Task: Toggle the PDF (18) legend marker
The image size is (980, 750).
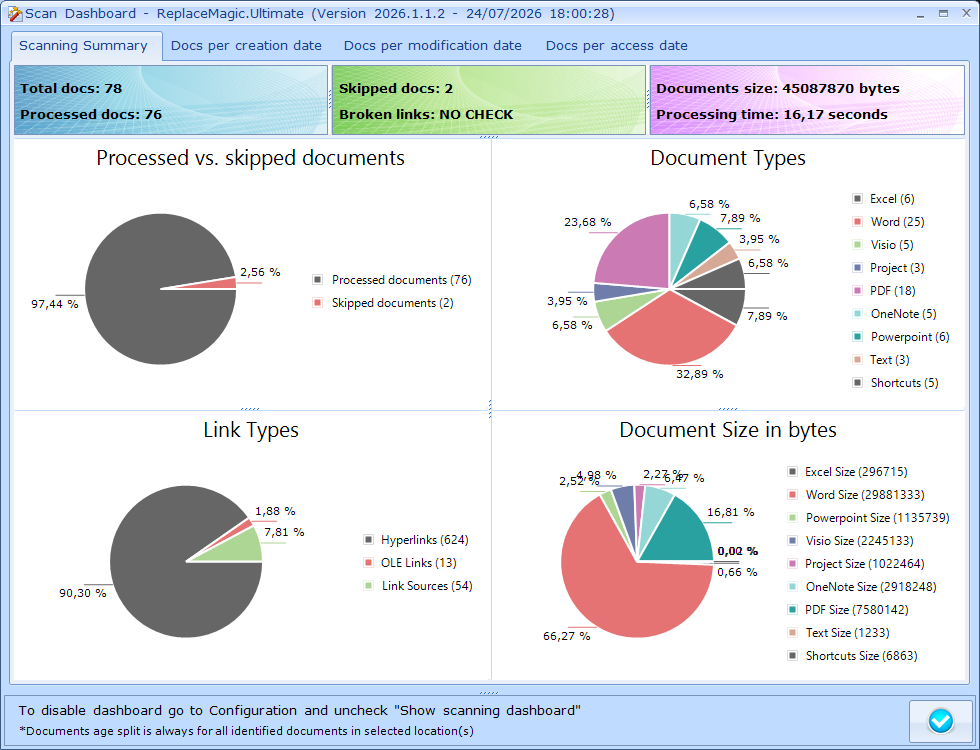Action: click(858, 291)
